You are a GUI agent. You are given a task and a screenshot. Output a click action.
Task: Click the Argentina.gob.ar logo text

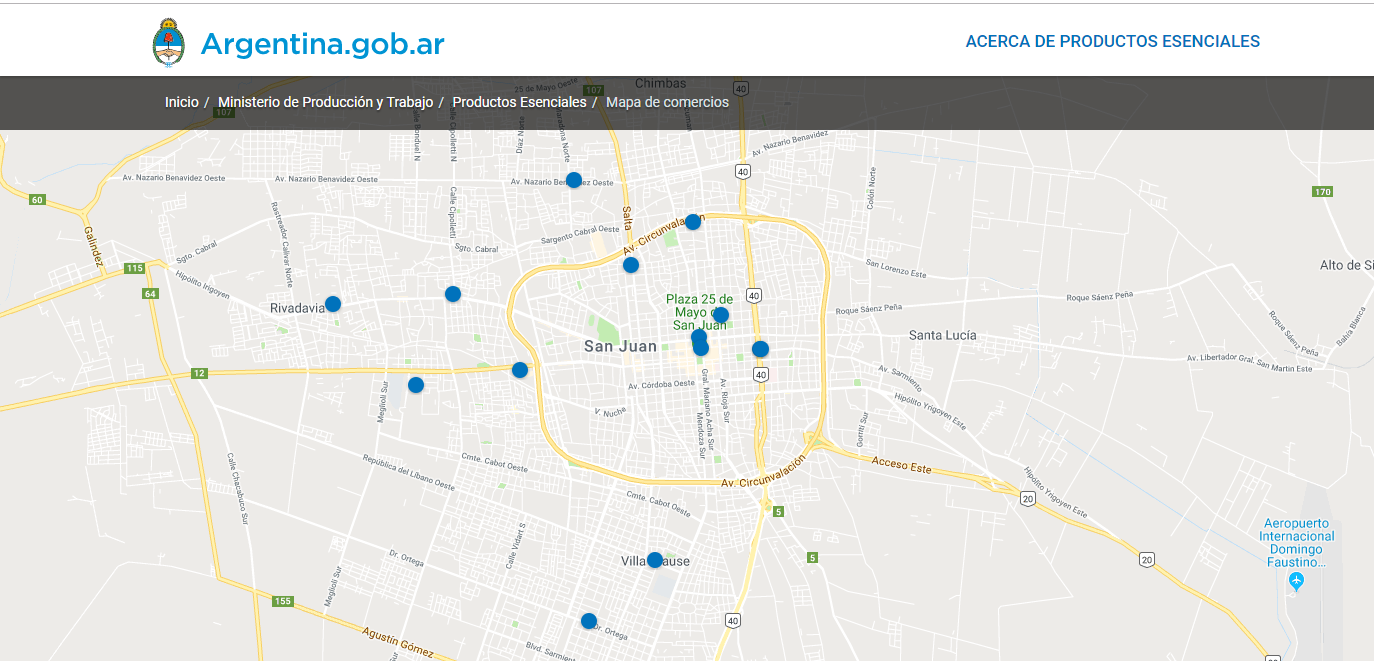[x=322, y=44]
